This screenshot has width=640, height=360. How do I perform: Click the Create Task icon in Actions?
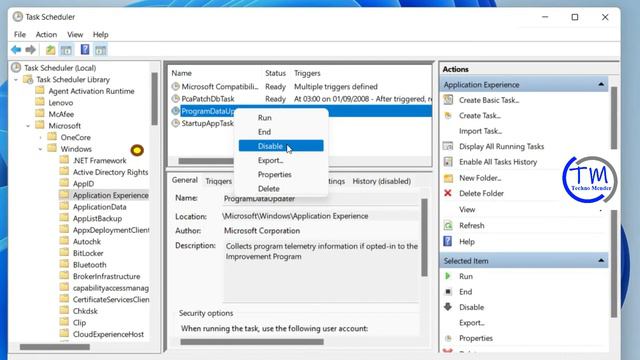tap(448, 116)
